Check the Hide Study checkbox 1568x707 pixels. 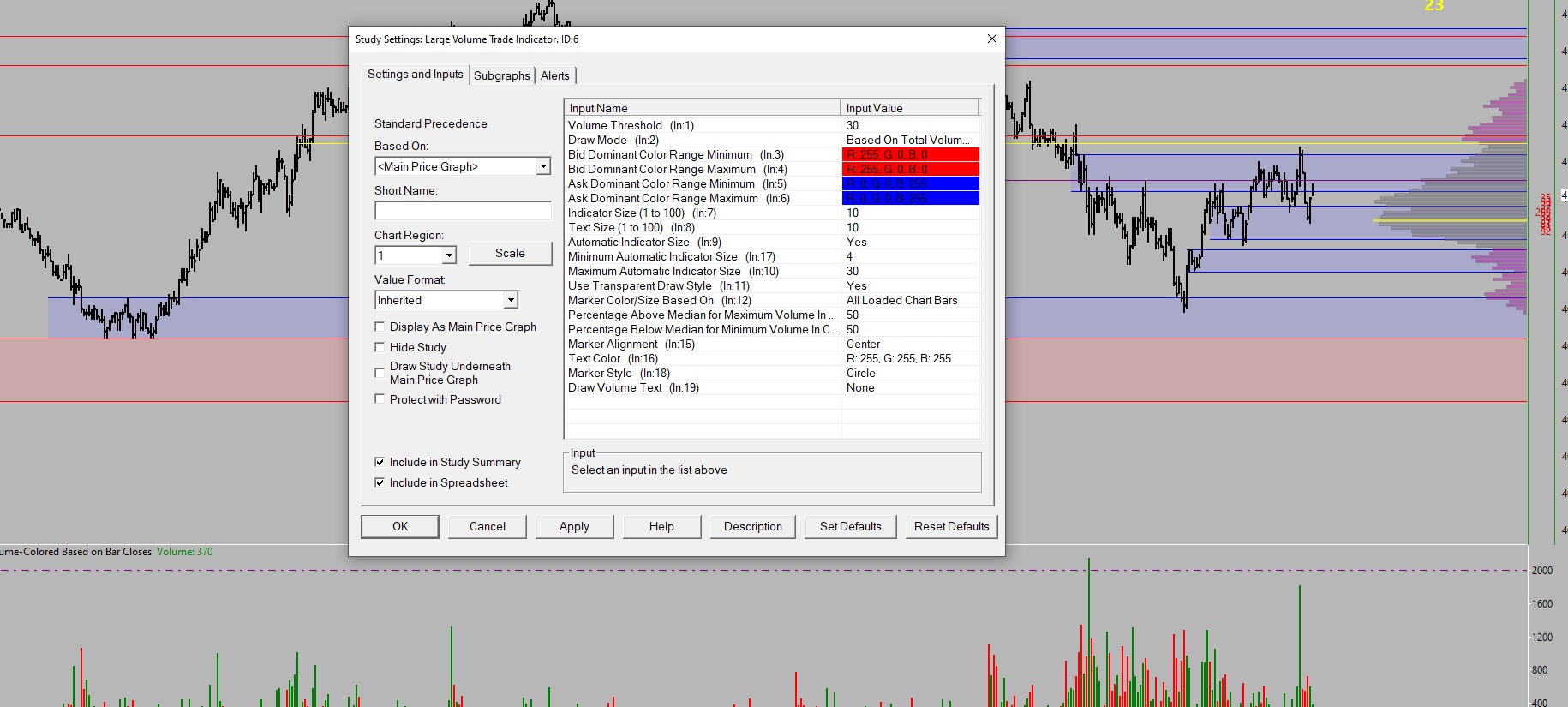click(380, 347)
